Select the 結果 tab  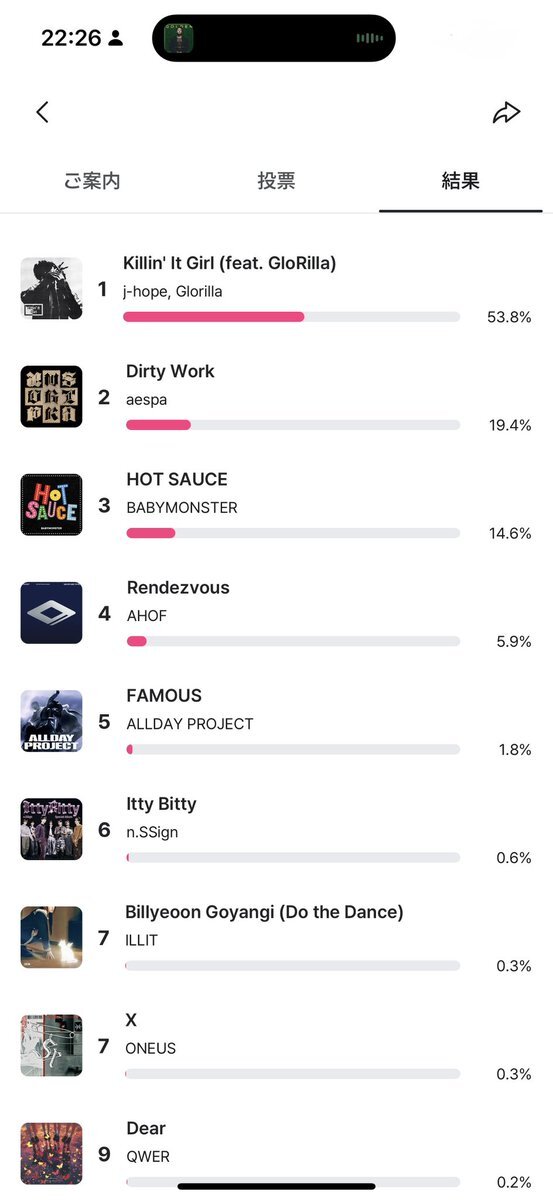(x=460, y=181)
